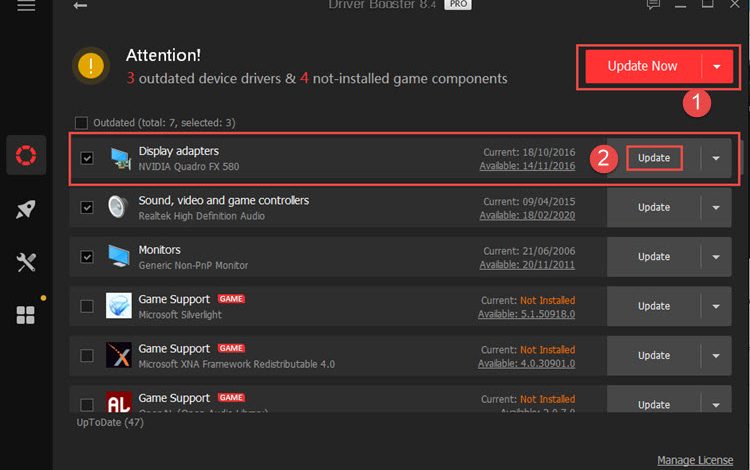The width and height of the screenshot is (750, 470).
Task: Update Microsoft Silverlight component
Action: [654, 306]
